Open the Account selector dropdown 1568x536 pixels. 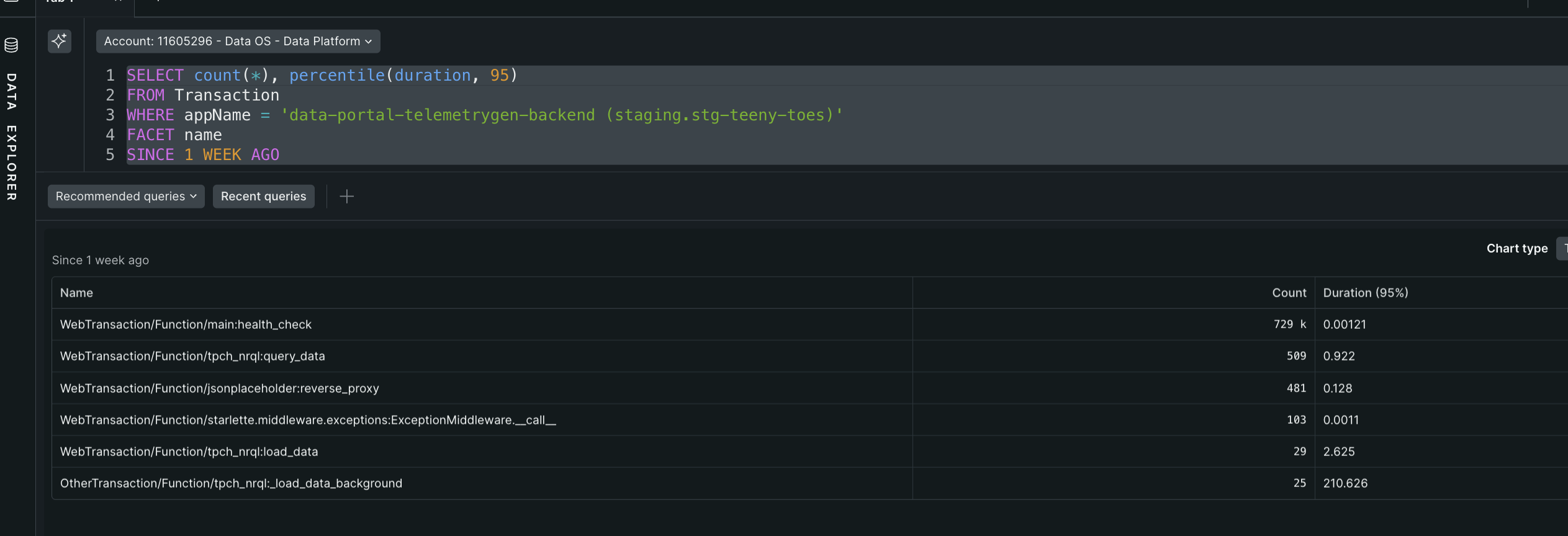pyautogui.click(x=238, y=42)
